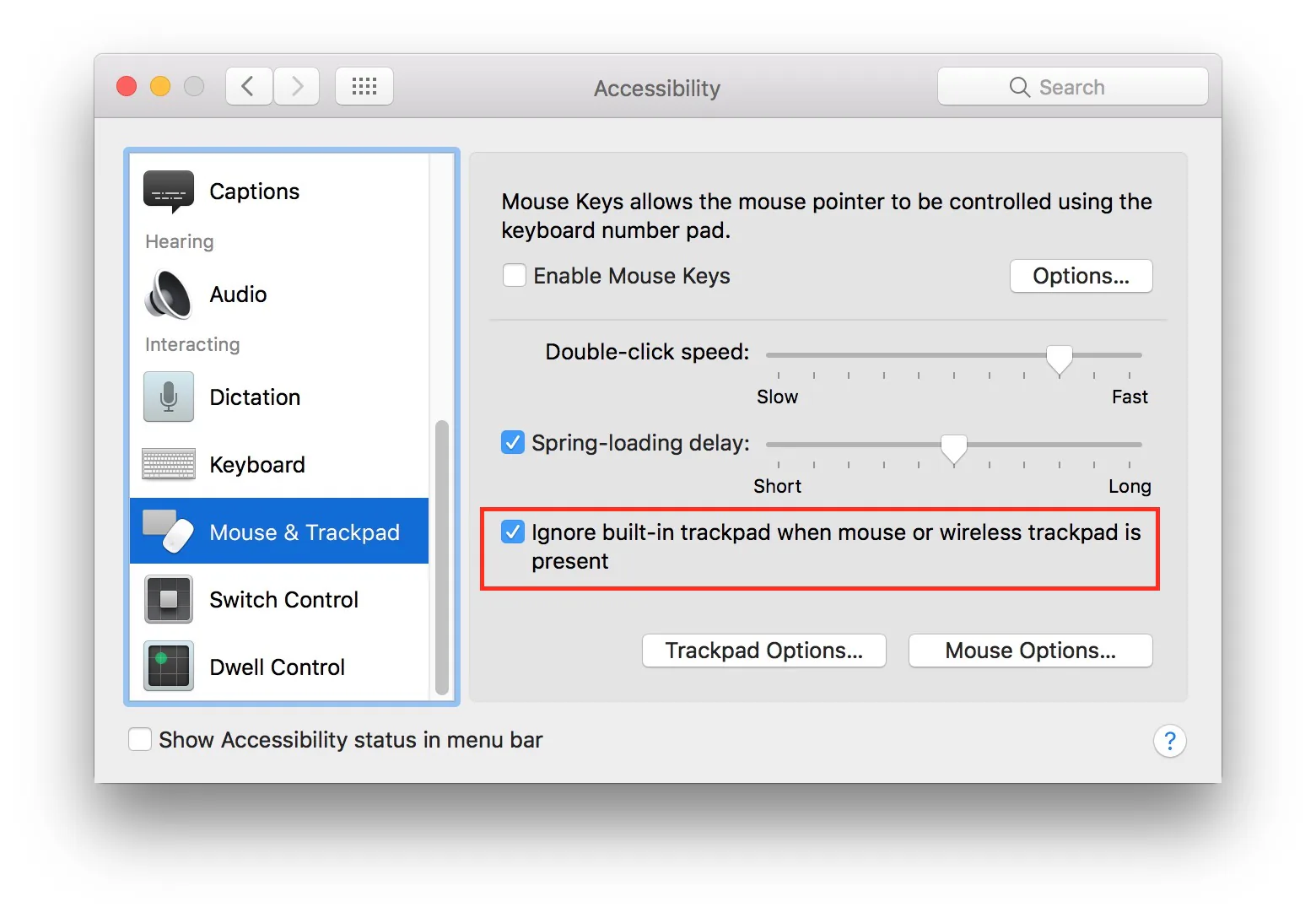Select the Dwell Control text label
The image size is (1316, 918).
tap(277, 667)
